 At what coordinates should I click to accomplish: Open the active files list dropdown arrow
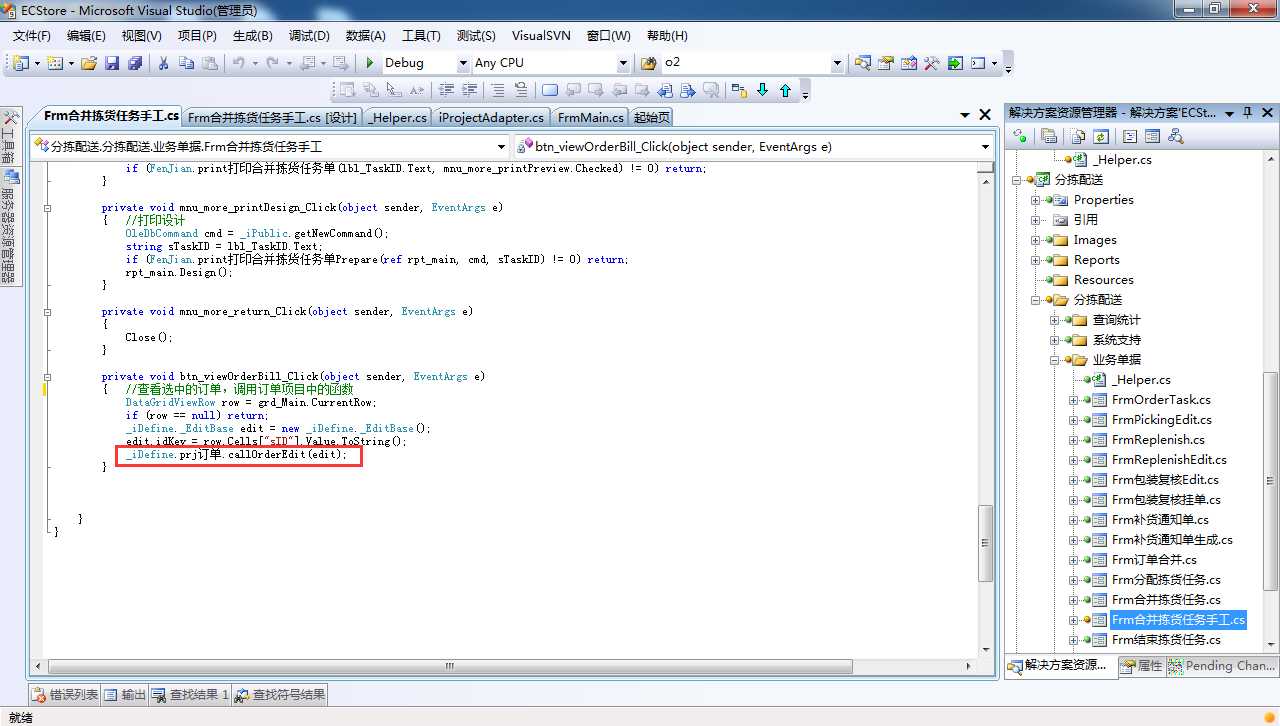click(x=965, y=116)
